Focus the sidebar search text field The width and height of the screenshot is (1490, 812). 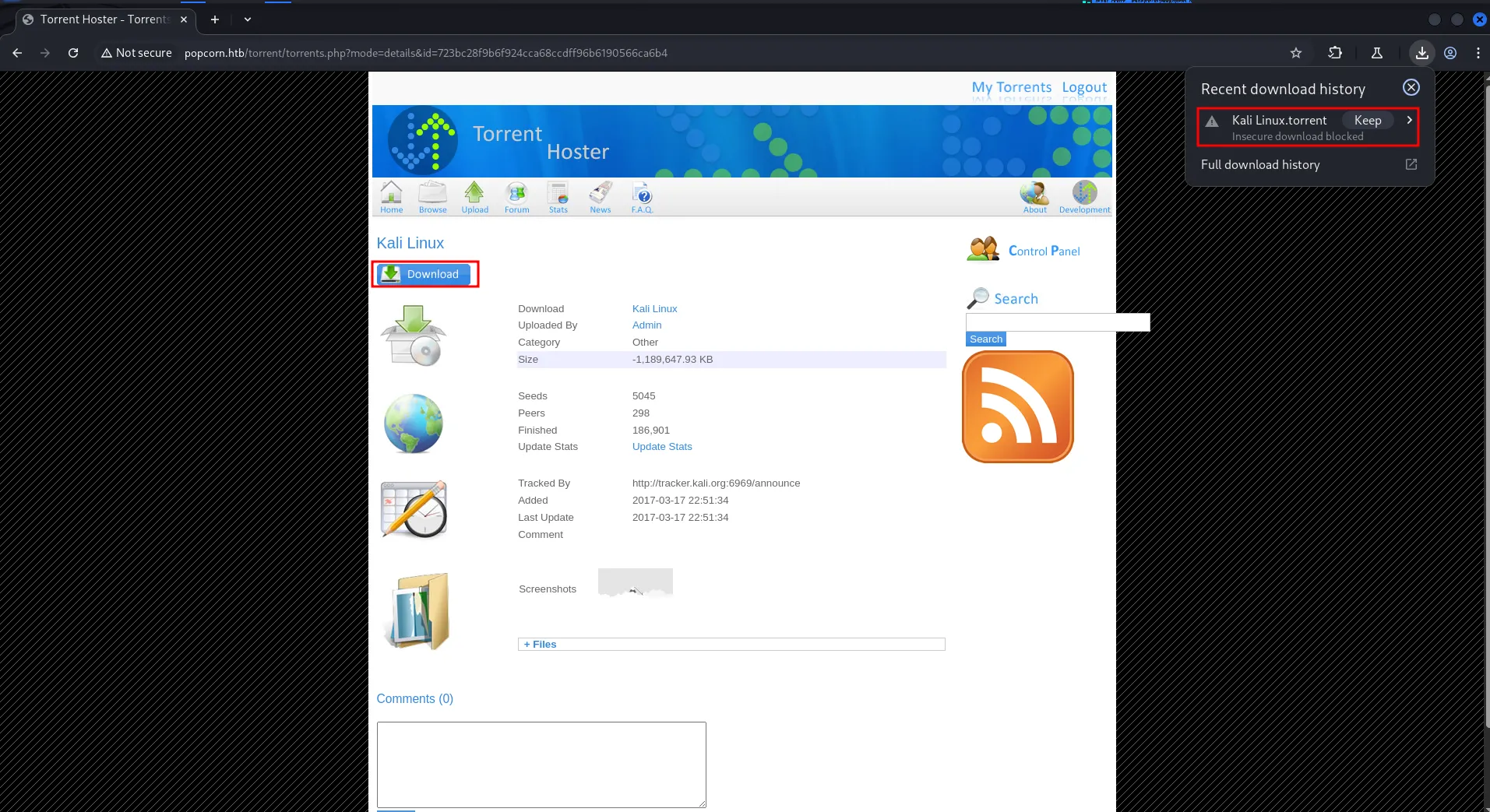click(1058, 322)
